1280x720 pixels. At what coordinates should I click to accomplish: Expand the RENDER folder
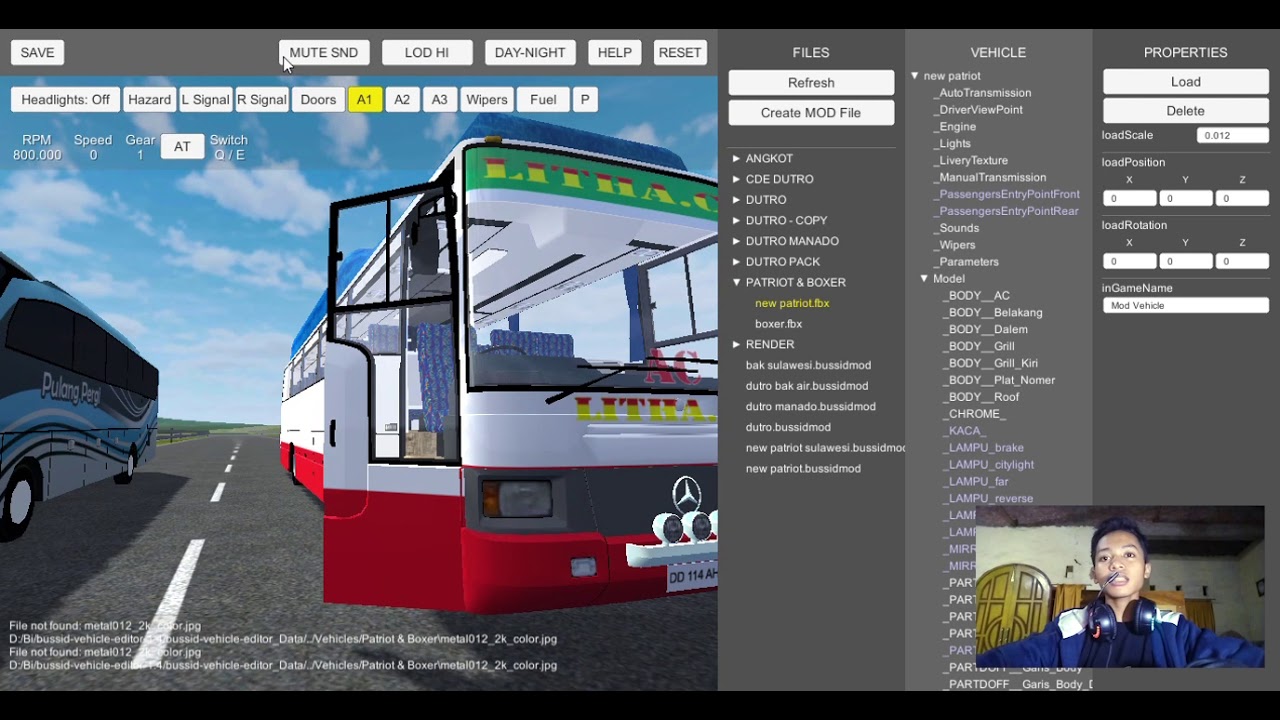tap(736, 344)
